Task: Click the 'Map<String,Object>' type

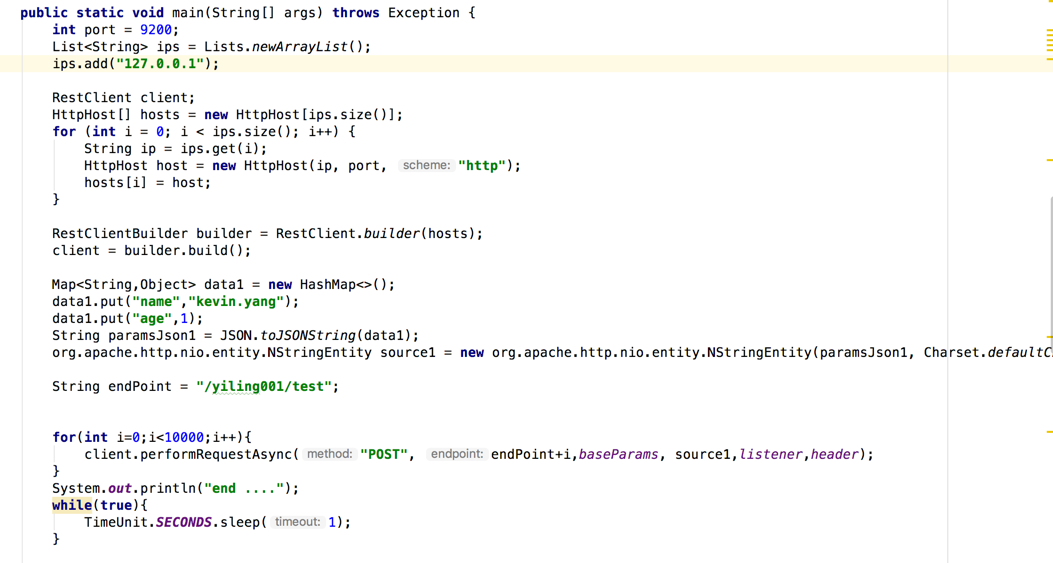Action: click(x=124, y=284)
